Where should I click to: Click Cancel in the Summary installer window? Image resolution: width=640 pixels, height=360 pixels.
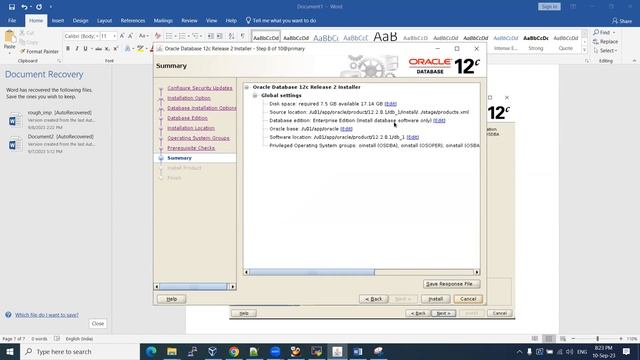pyautogui.click(x=468, y=299)
